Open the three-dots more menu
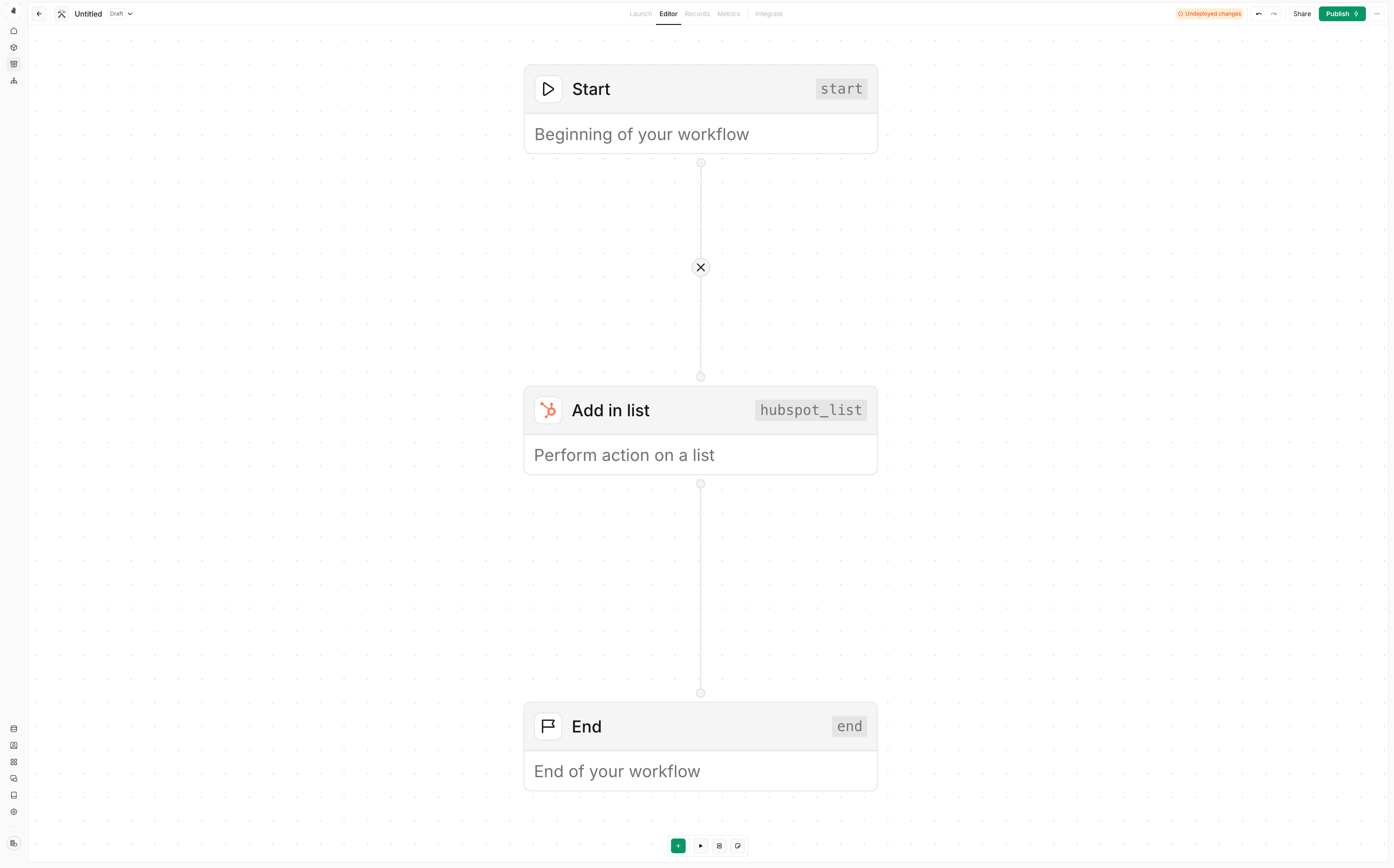This screenshot has width=1394, height=868. pyautogui.click(x=1377, y=14)
